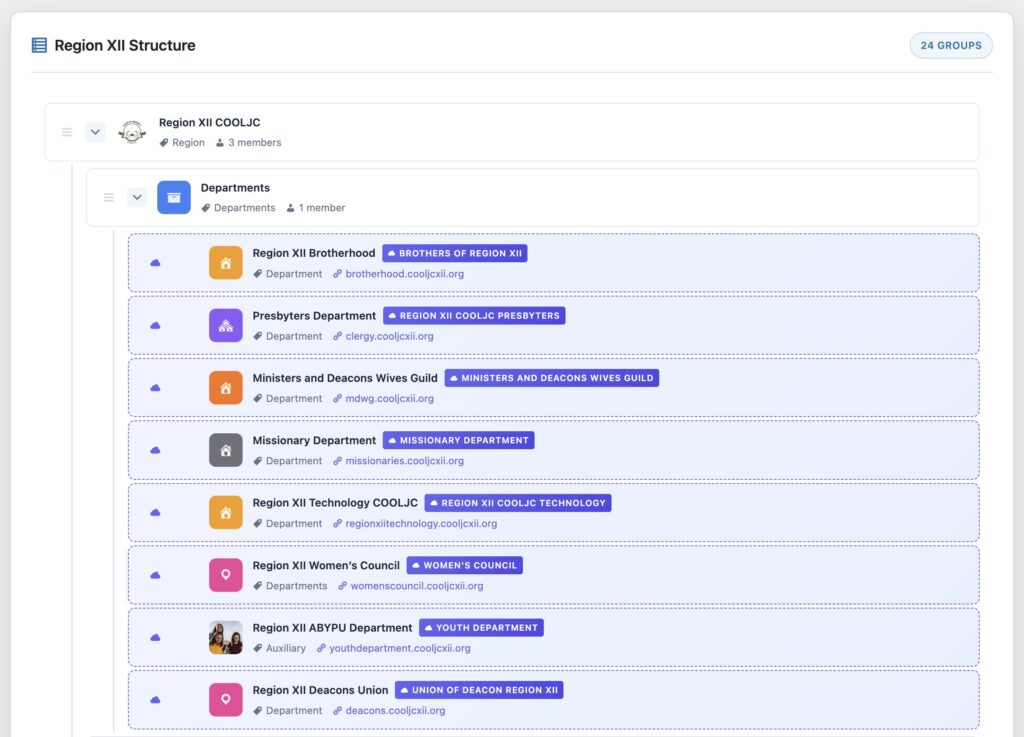Click the Union of Deacon Region XII badge
Screen dimensions: 1024x737
(x=479, y=690)
